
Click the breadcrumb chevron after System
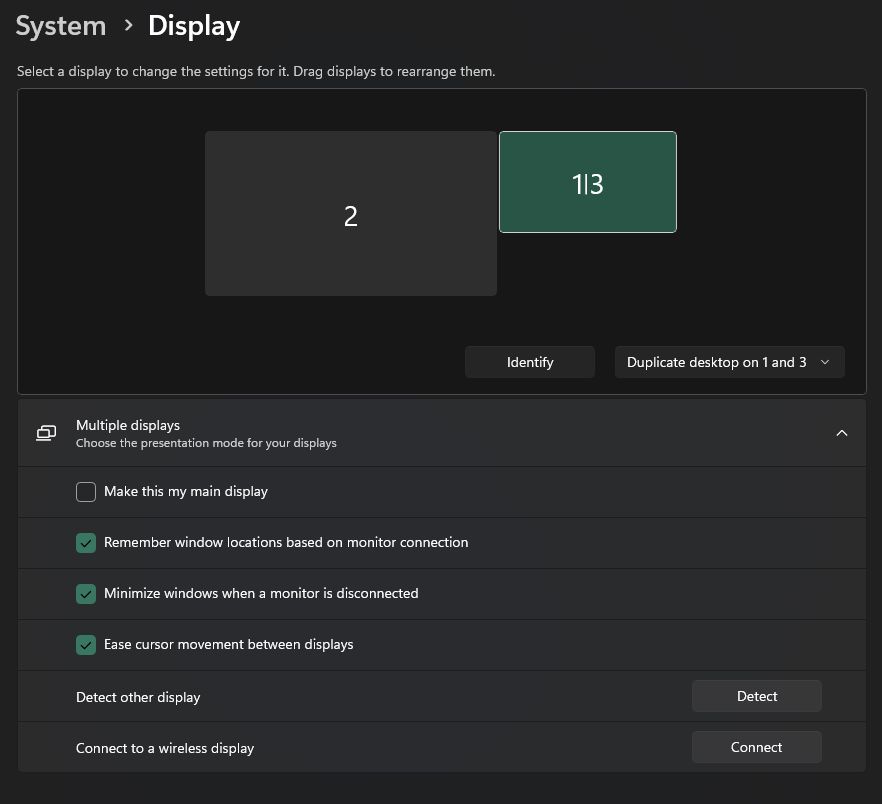coord(128,25)
